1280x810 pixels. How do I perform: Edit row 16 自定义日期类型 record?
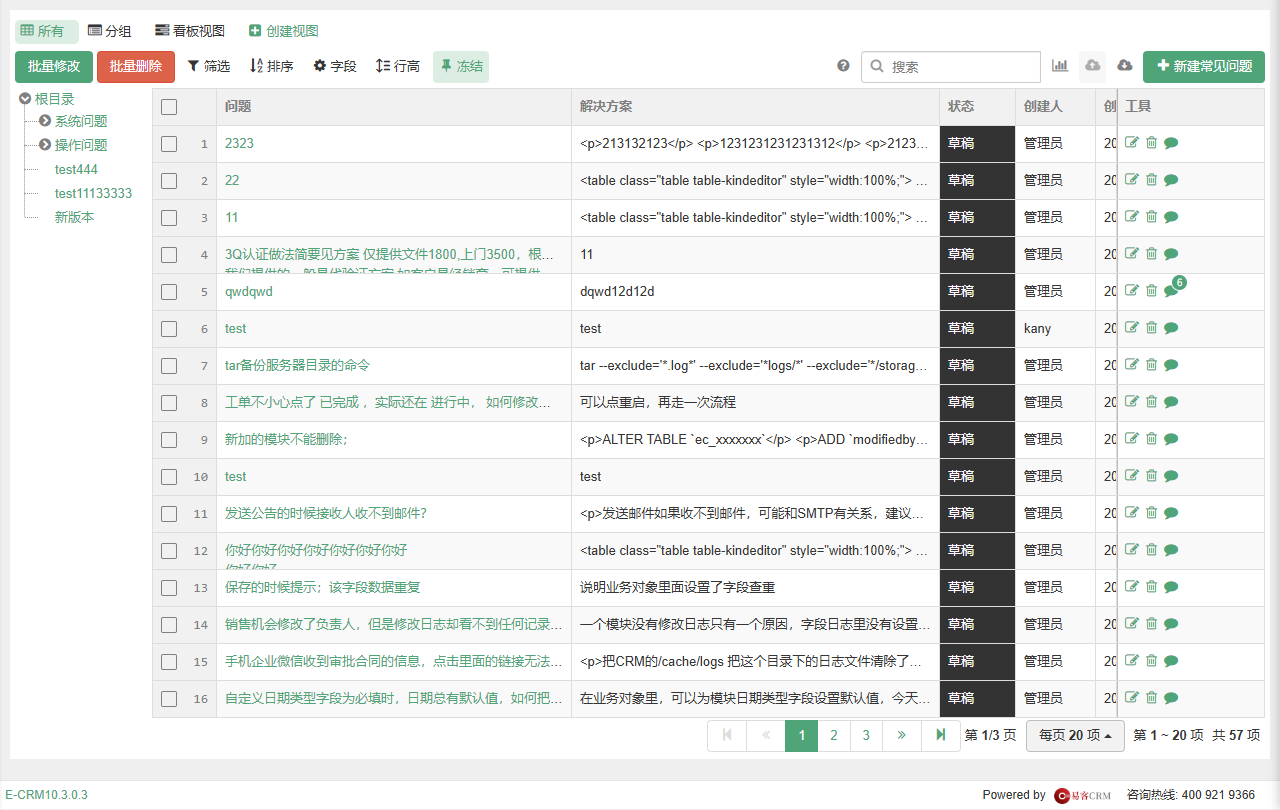(1132, 698)
